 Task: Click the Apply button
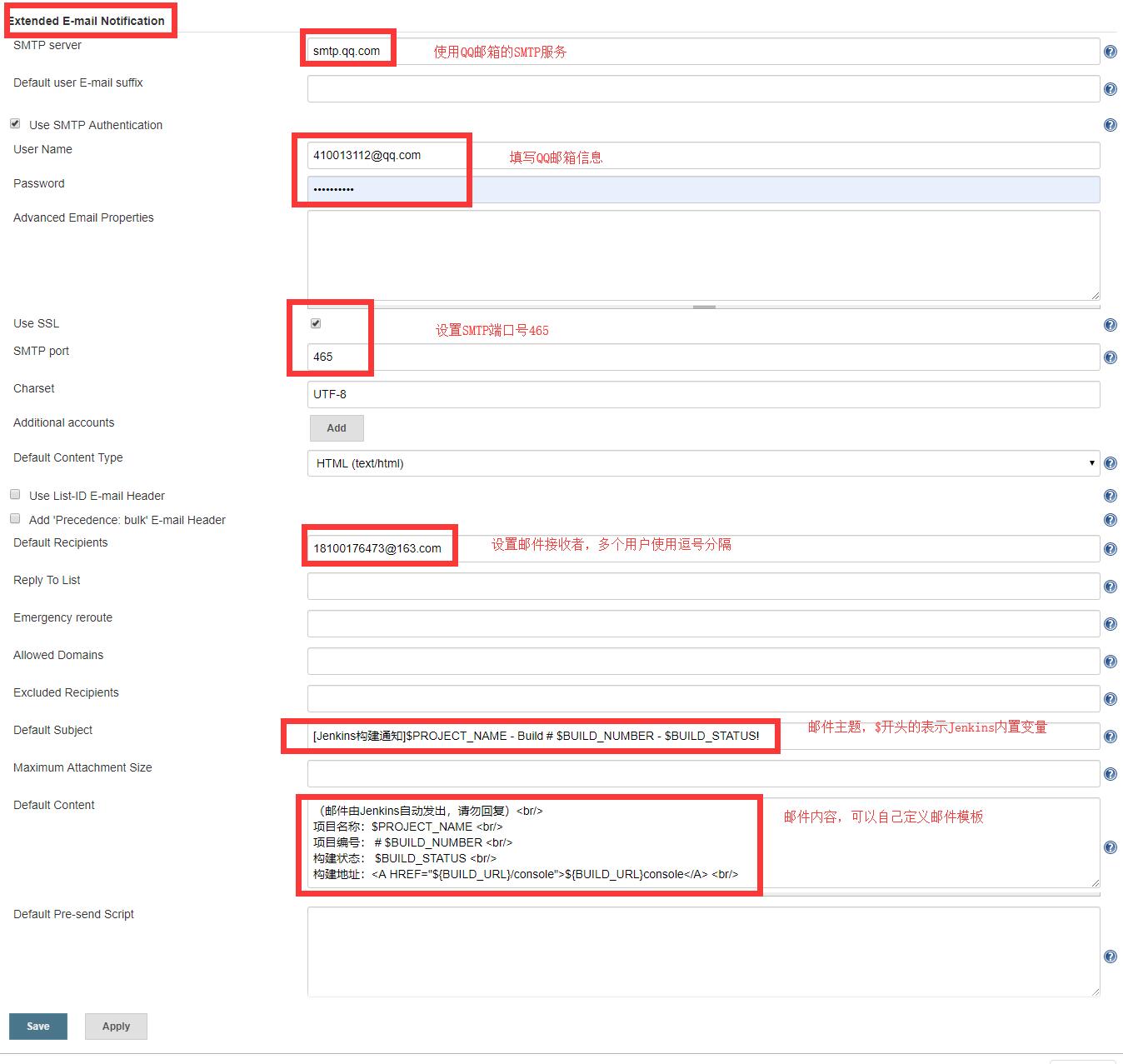(x=116, y=1027)
